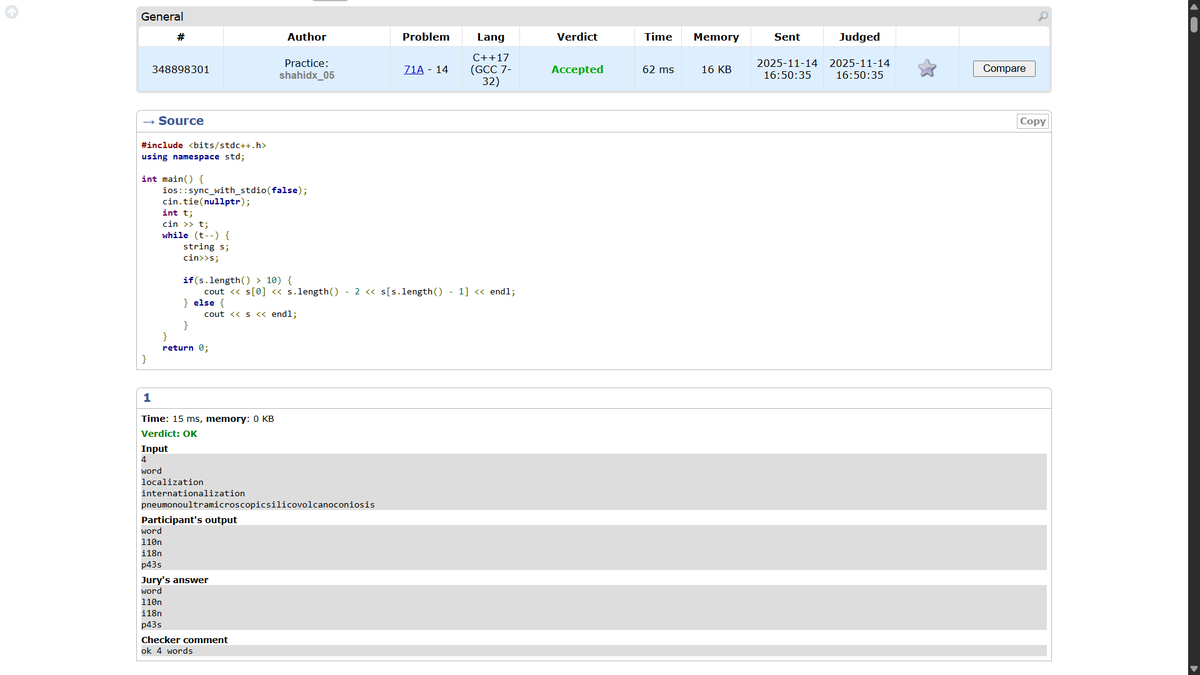Click the Participant's output label
The height and width of the screenshot is (675, 1200).
[189, 520]
